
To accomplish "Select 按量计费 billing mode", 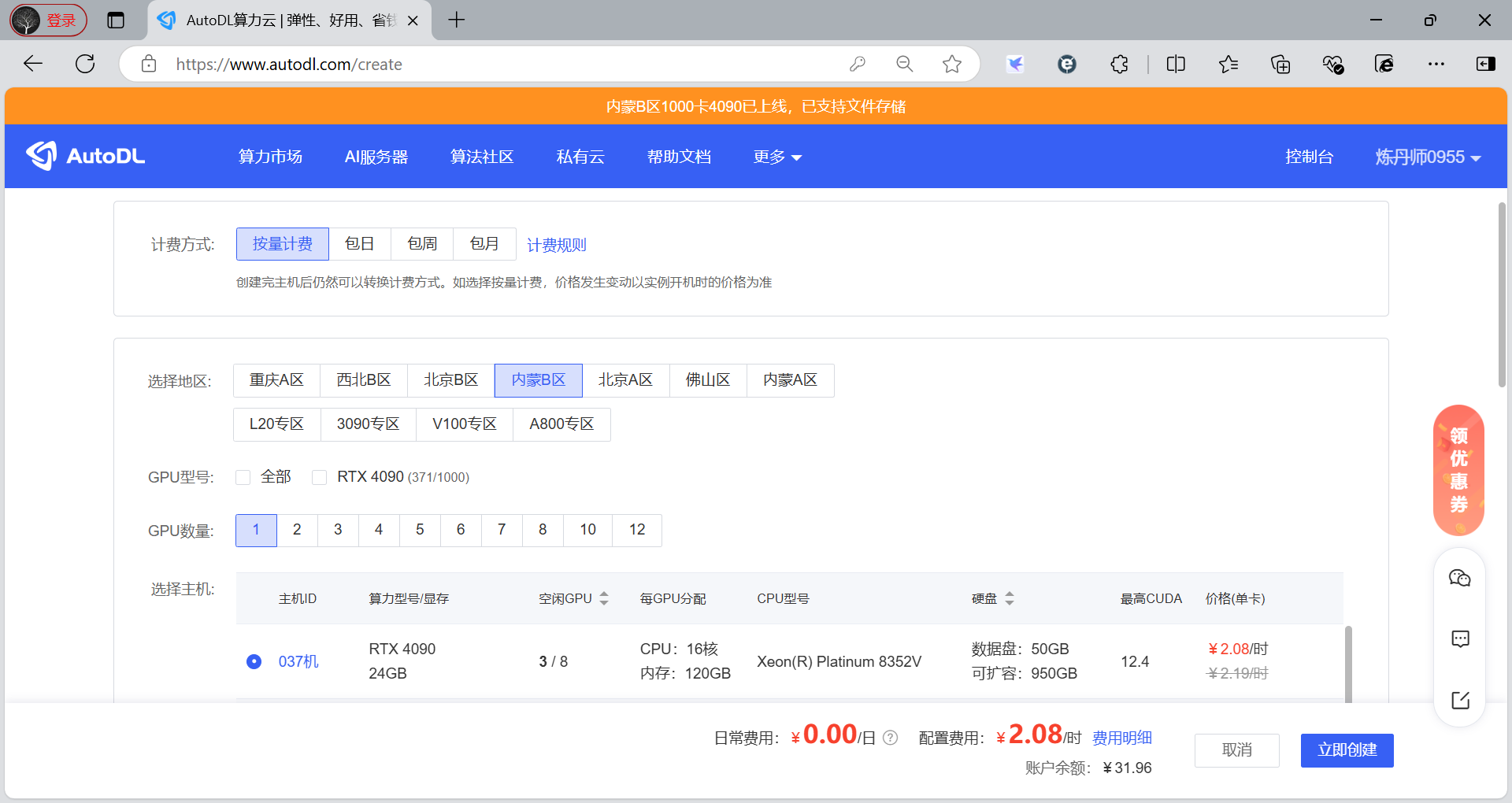I will (283, 244).
